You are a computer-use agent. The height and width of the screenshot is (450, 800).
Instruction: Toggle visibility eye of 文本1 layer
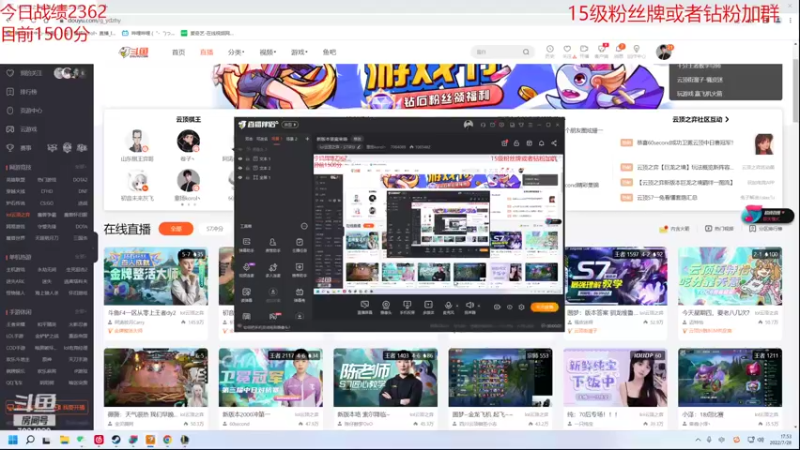240,159
